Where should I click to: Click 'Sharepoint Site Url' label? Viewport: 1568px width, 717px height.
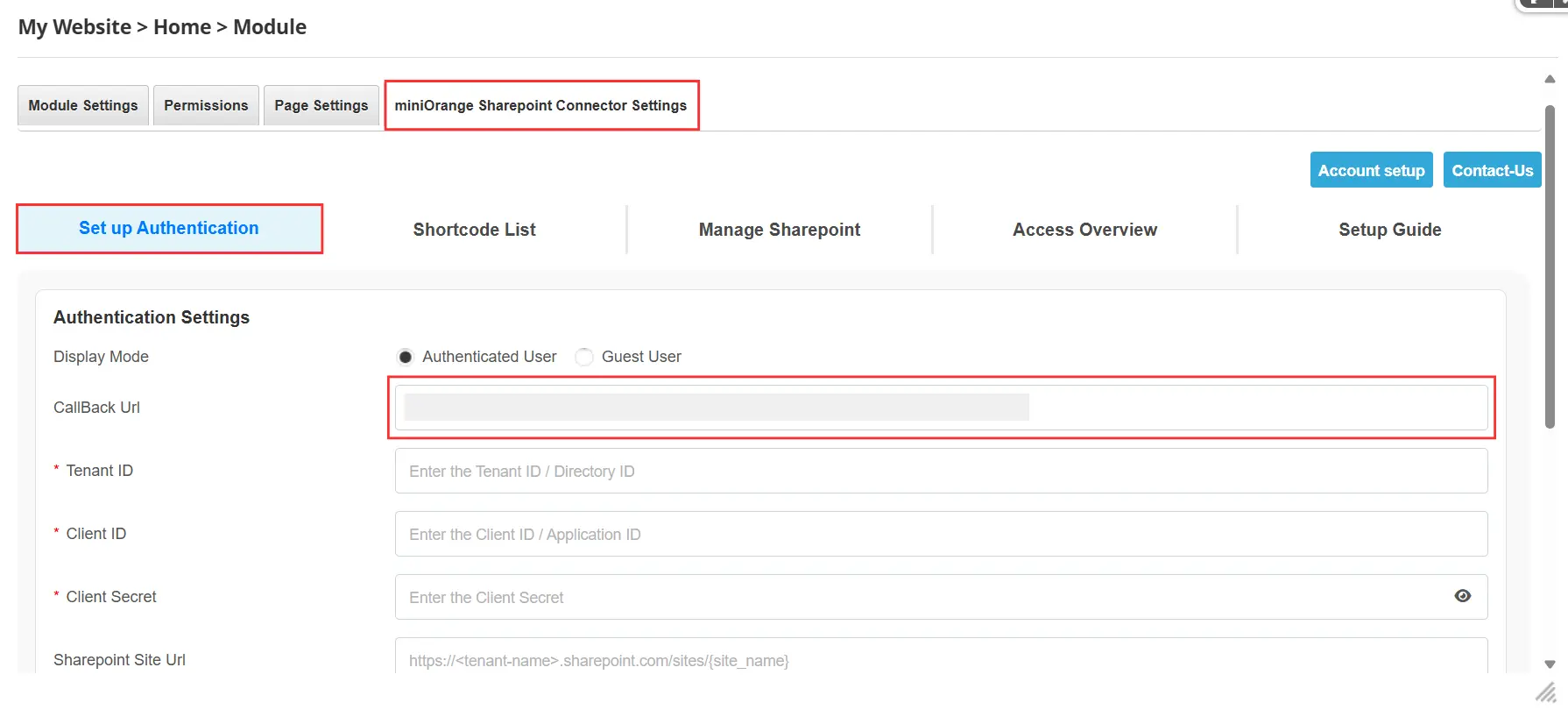pyautogui.click(x=119, y=660)
